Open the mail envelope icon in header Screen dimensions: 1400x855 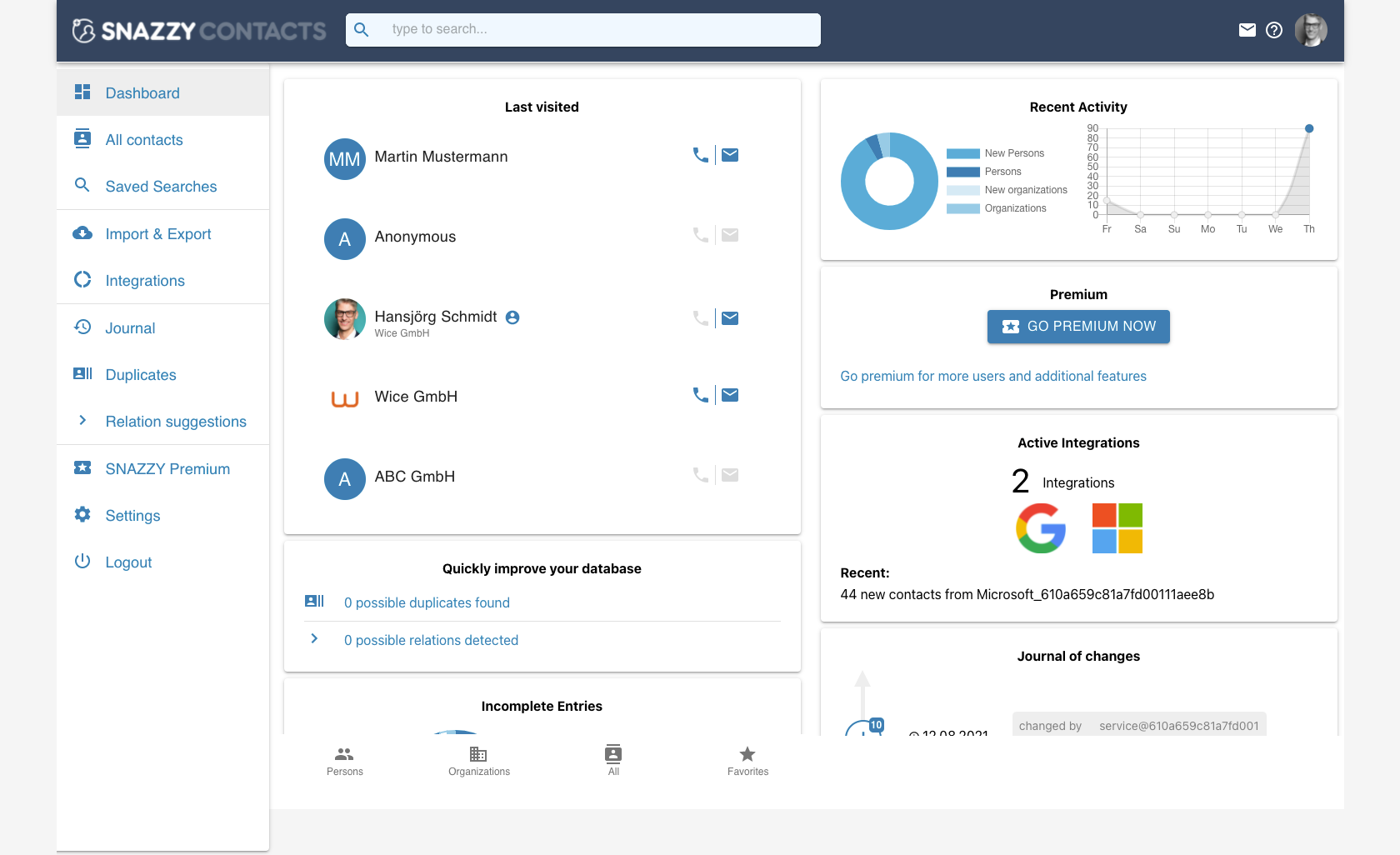[1247, 30]
